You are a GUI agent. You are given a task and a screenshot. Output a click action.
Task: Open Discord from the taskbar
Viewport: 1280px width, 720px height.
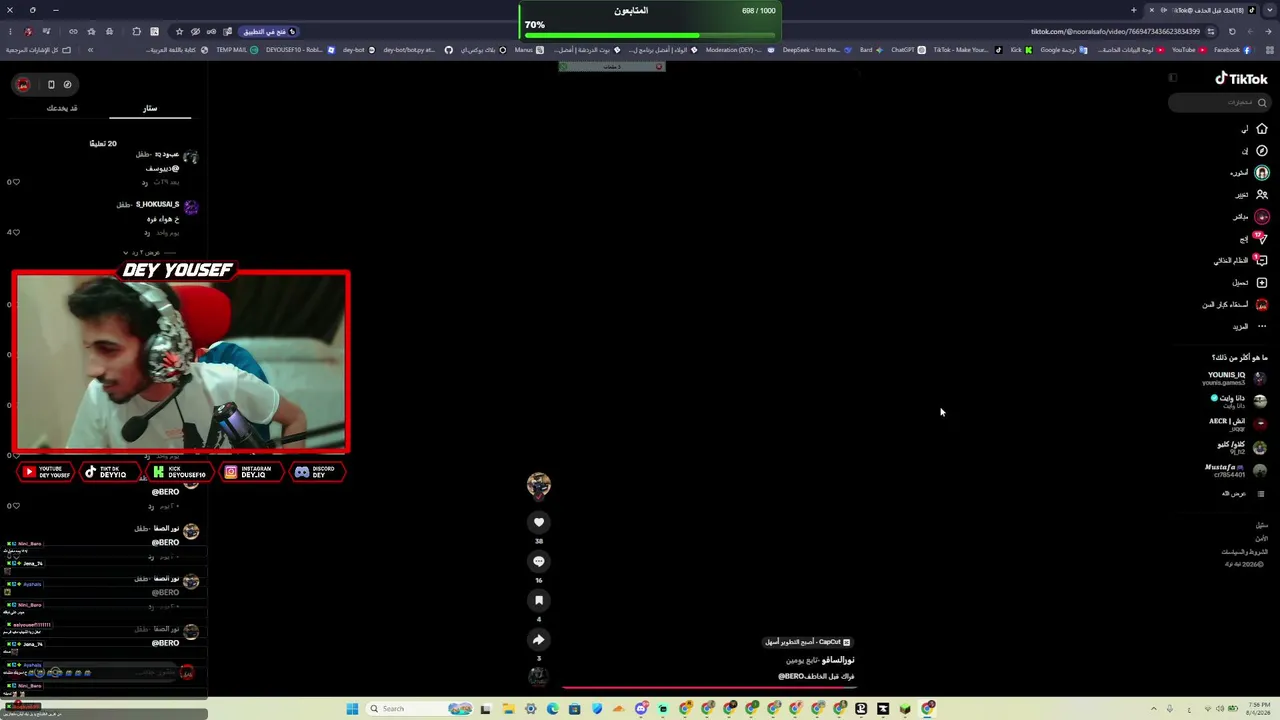pos(641,709)
